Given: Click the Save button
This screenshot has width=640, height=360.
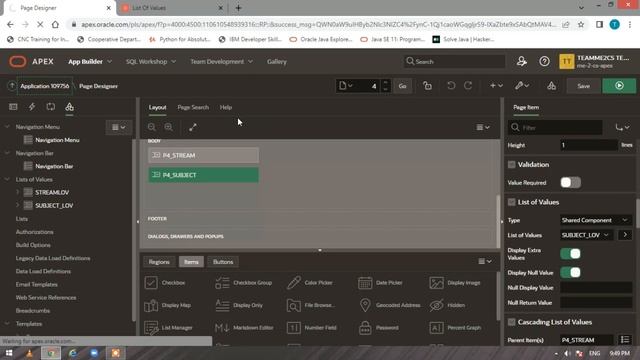Looking at the screenshot, I should [584, 86].
